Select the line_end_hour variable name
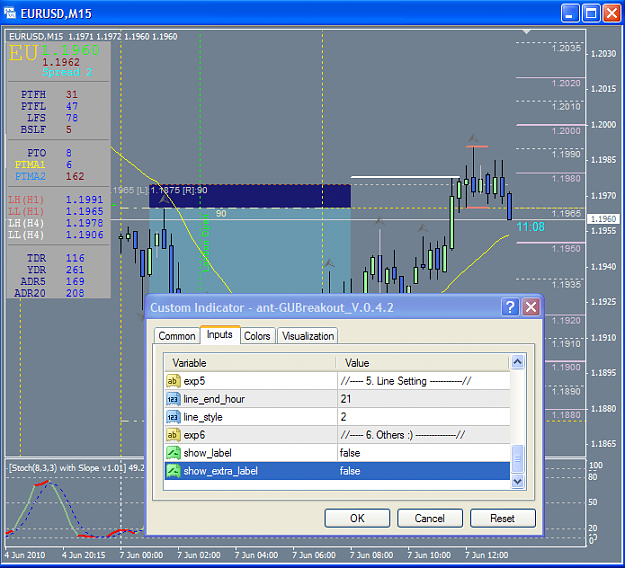The image size is (625, 568). (214, 399)
